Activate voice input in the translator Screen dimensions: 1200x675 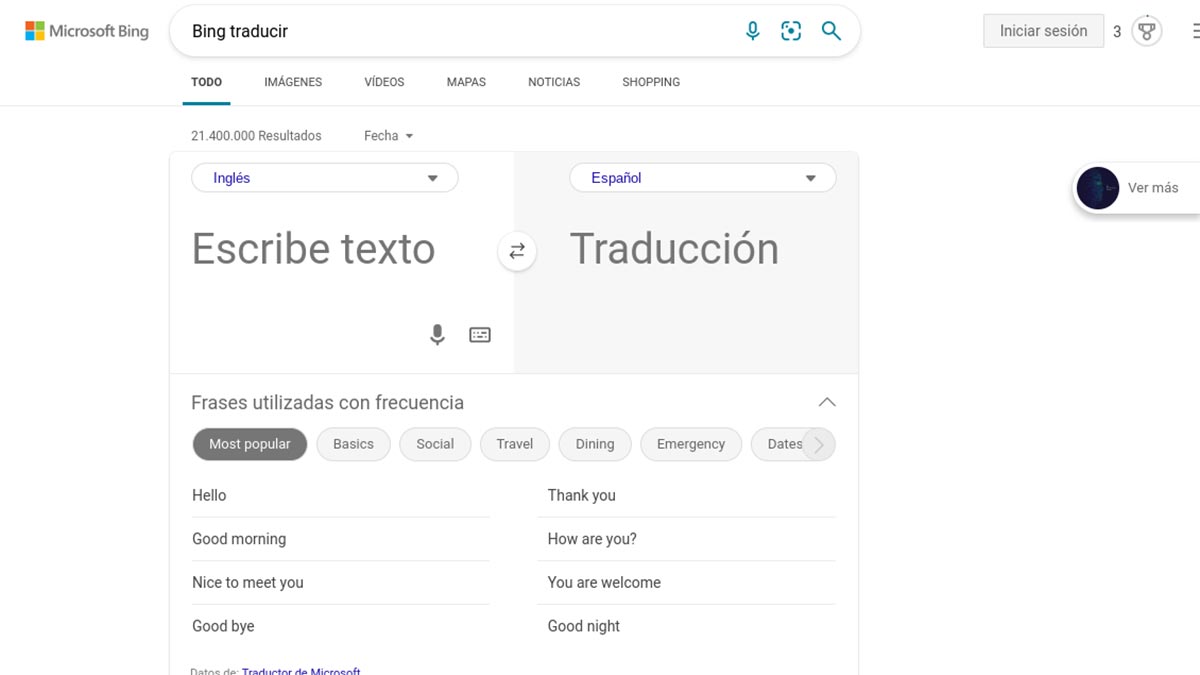437,334
